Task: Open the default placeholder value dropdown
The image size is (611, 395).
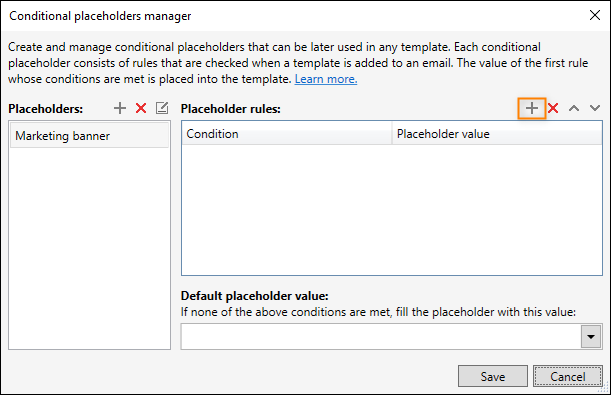Action: tap(591, 337)
